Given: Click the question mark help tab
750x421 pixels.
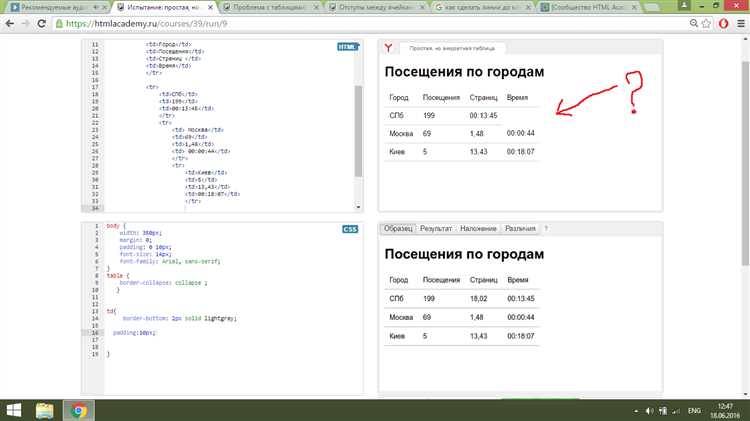Looking at the screenshot, I should pos(546,229).
